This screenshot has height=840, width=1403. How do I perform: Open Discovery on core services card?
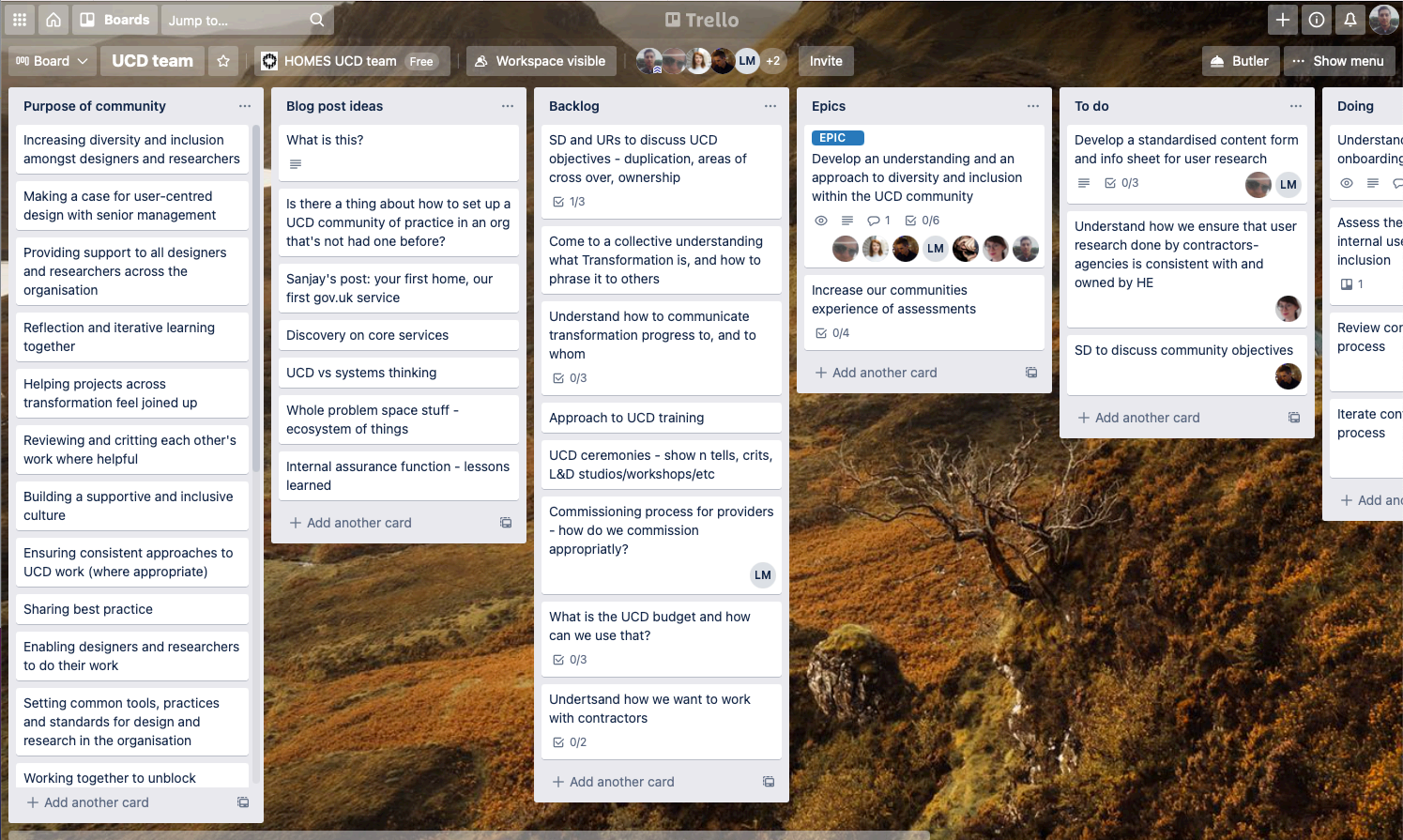[399, 335]
